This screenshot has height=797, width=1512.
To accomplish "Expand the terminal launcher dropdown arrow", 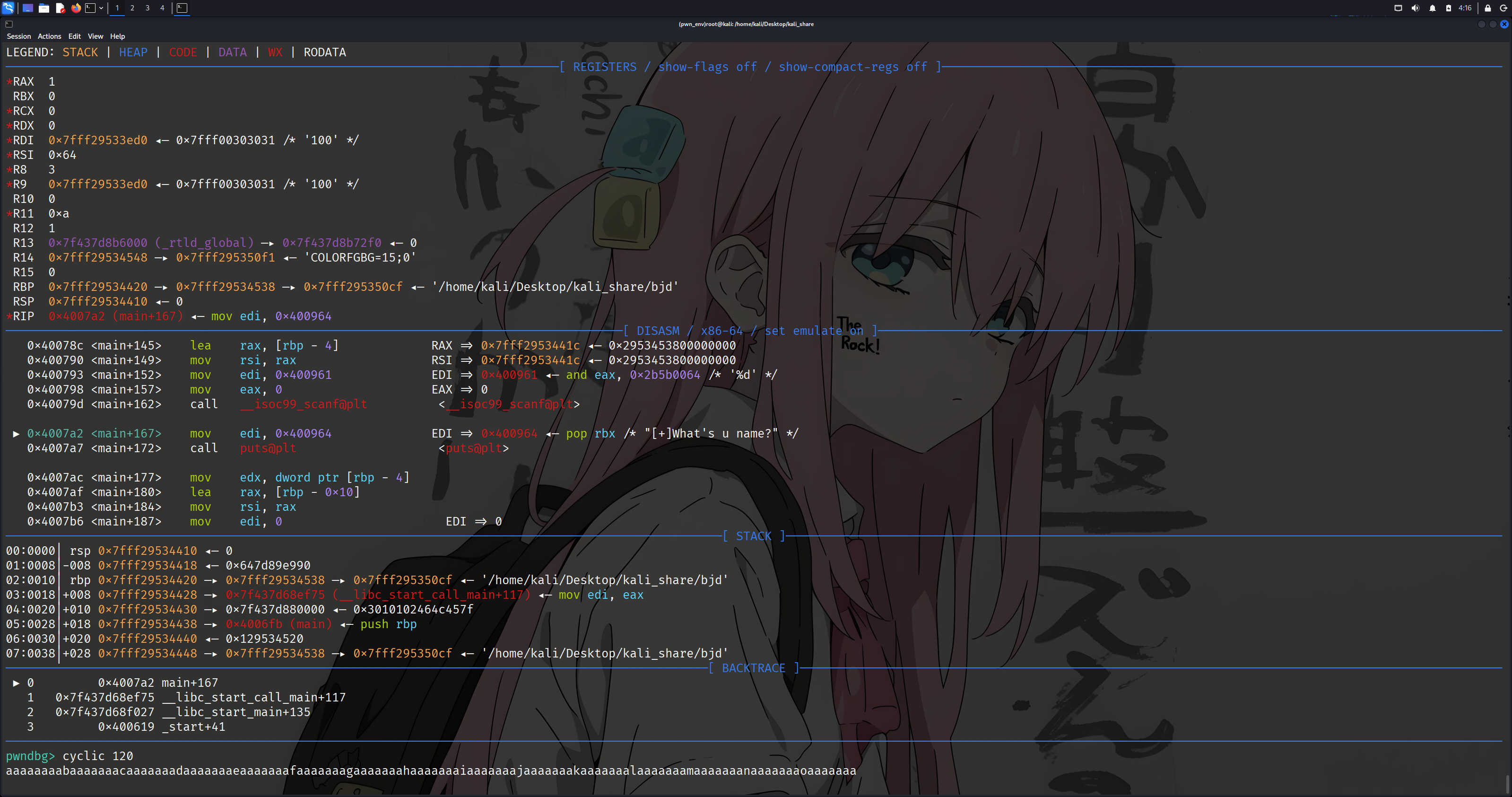I will click(101, 8).
